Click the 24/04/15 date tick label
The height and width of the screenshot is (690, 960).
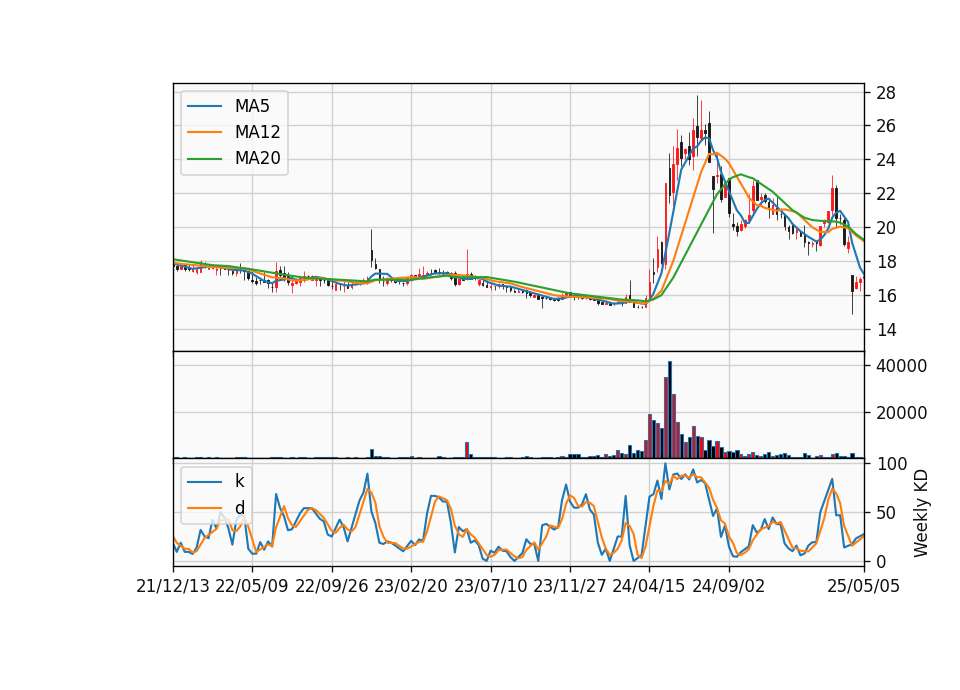[649, 586]
